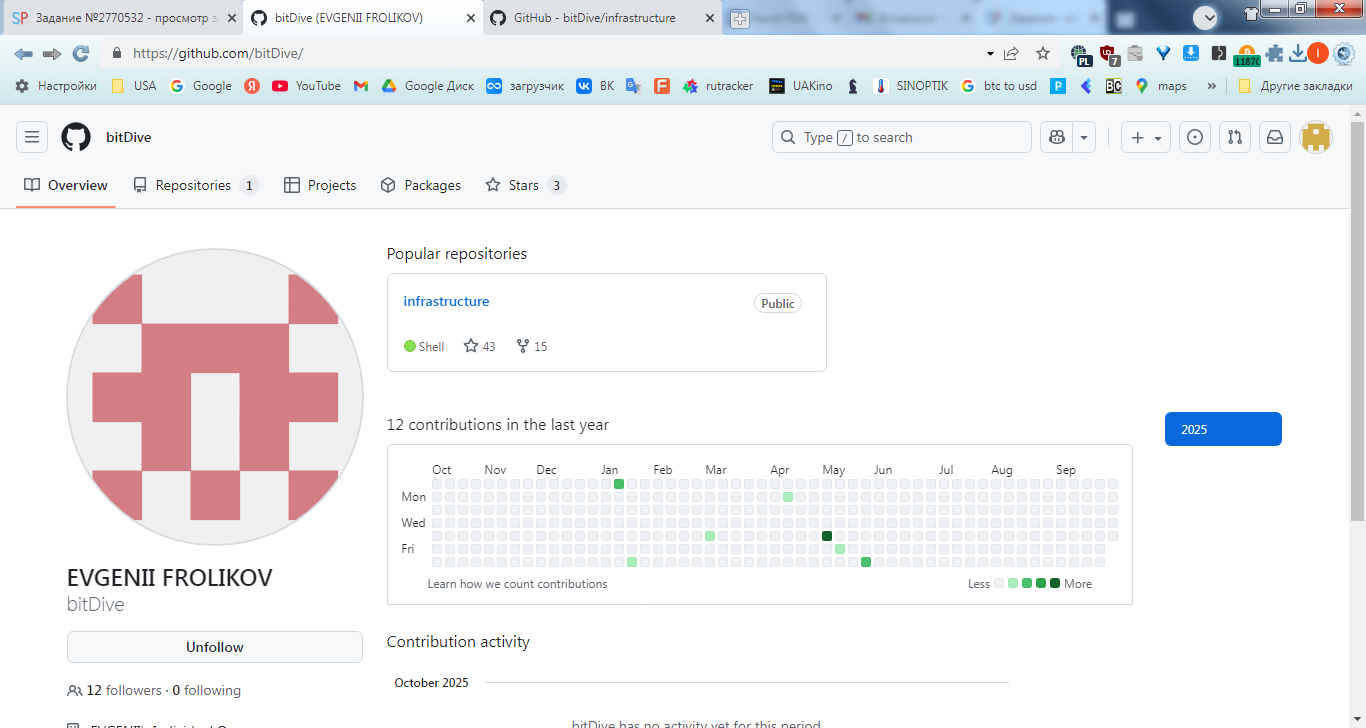Open the user avatar menu in header
The height and width of the screenshot is (728, 1366).
coord(1316,137)
